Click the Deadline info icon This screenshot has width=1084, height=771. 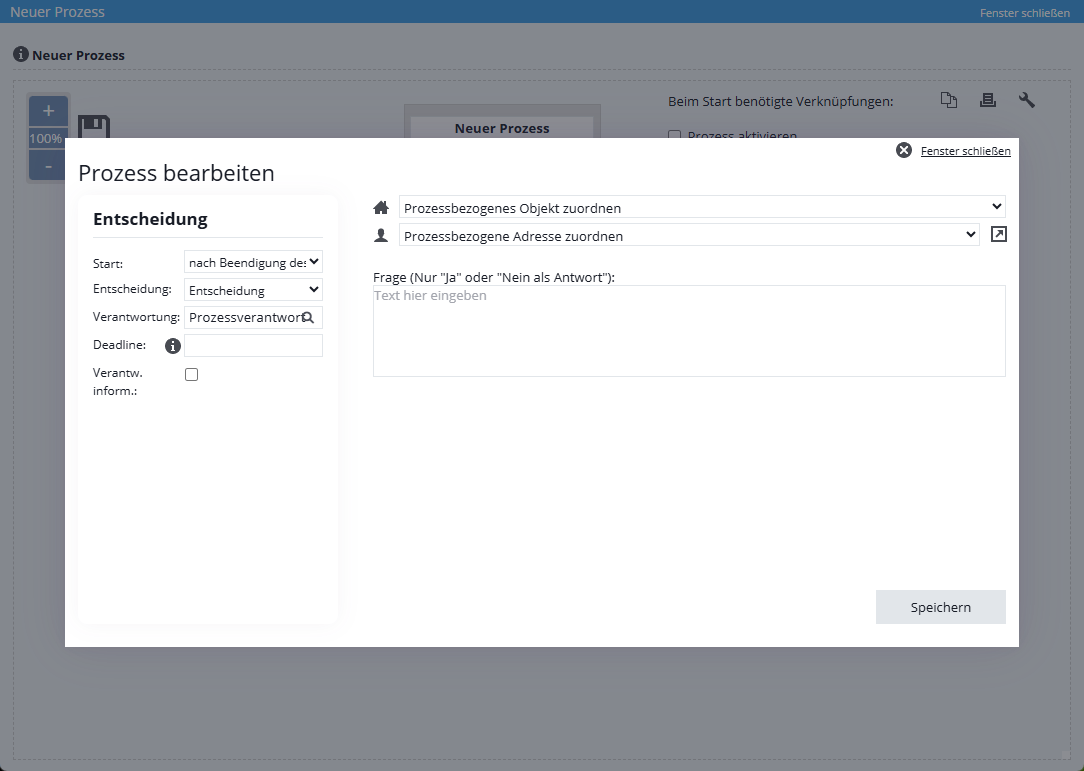pyautogui.click(x=172, y=346)
